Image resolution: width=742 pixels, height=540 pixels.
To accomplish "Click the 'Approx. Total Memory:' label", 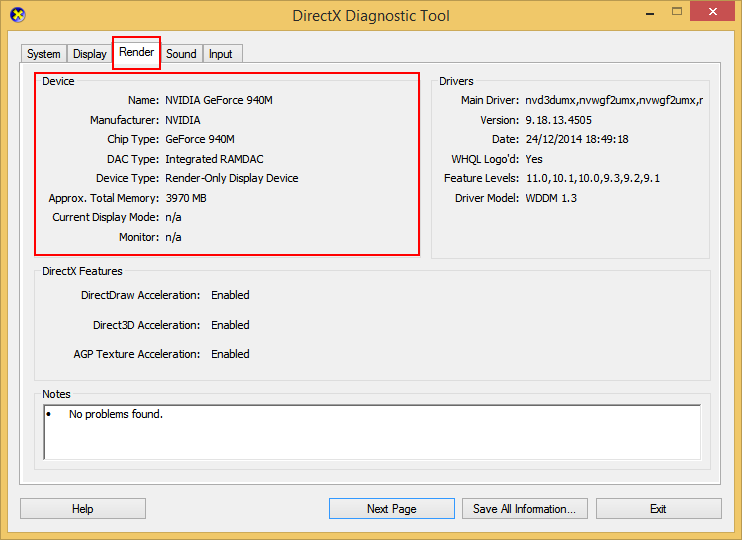I will point(104,198).
